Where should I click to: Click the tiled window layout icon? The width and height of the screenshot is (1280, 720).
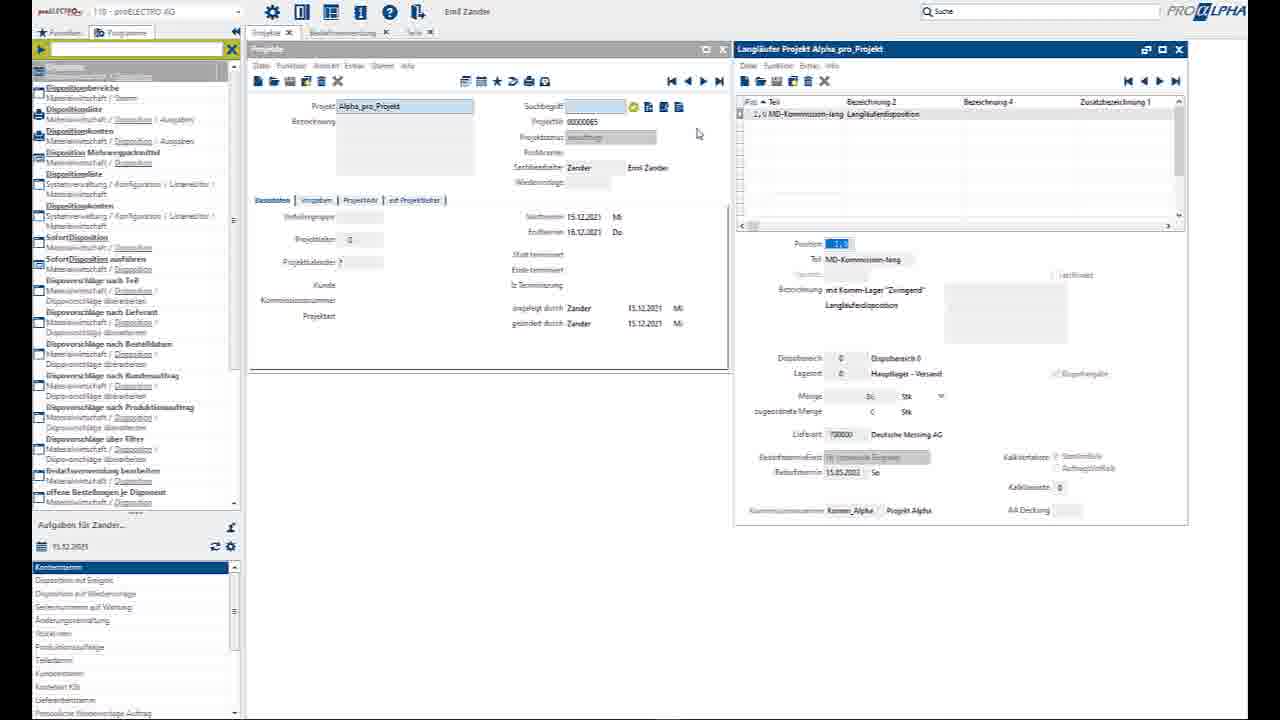[331, 12]
